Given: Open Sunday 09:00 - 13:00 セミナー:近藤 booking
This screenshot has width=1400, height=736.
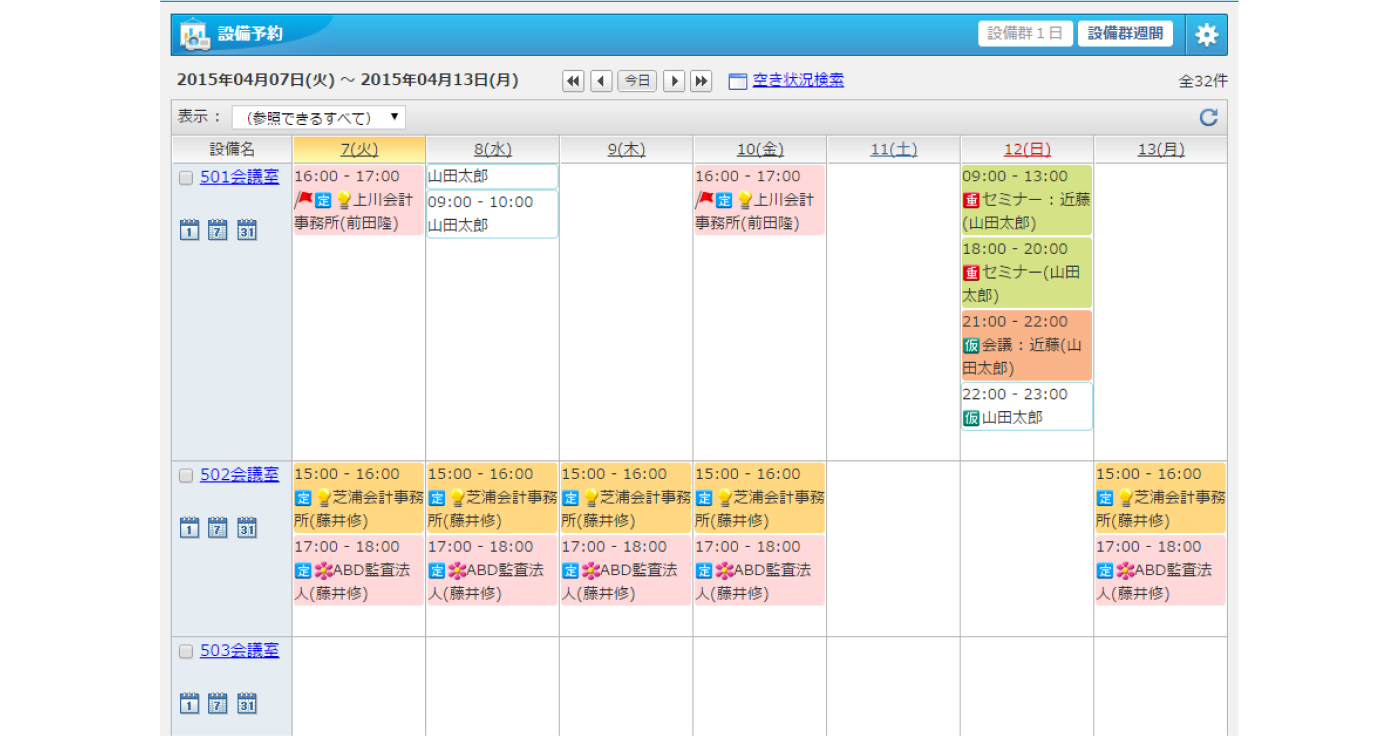Looking at the screenshot, I should tap(1027, 200).
